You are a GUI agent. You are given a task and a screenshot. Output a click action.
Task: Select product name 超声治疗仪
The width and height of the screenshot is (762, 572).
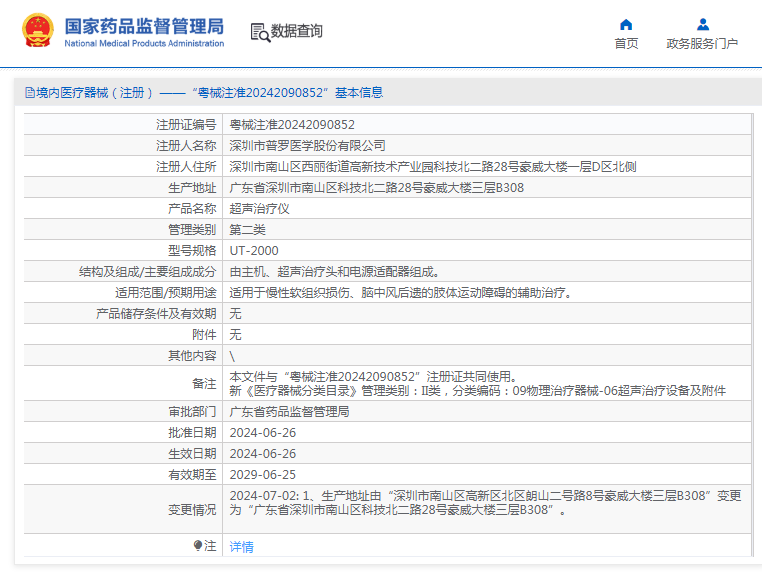pos(260,208)
